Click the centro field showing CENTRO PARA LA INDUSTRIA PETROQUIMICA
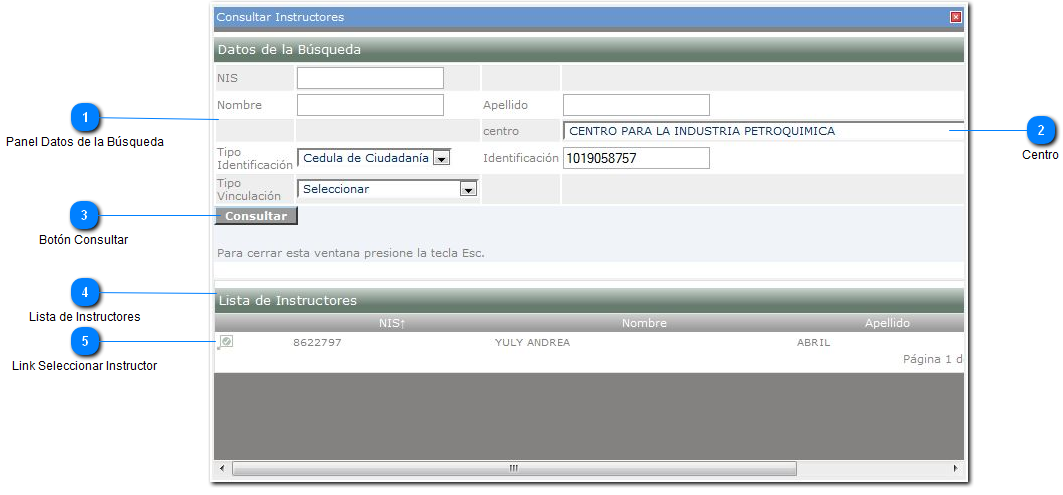The height and width of the screenshot is (495, 1063). (x=763, y=132)
